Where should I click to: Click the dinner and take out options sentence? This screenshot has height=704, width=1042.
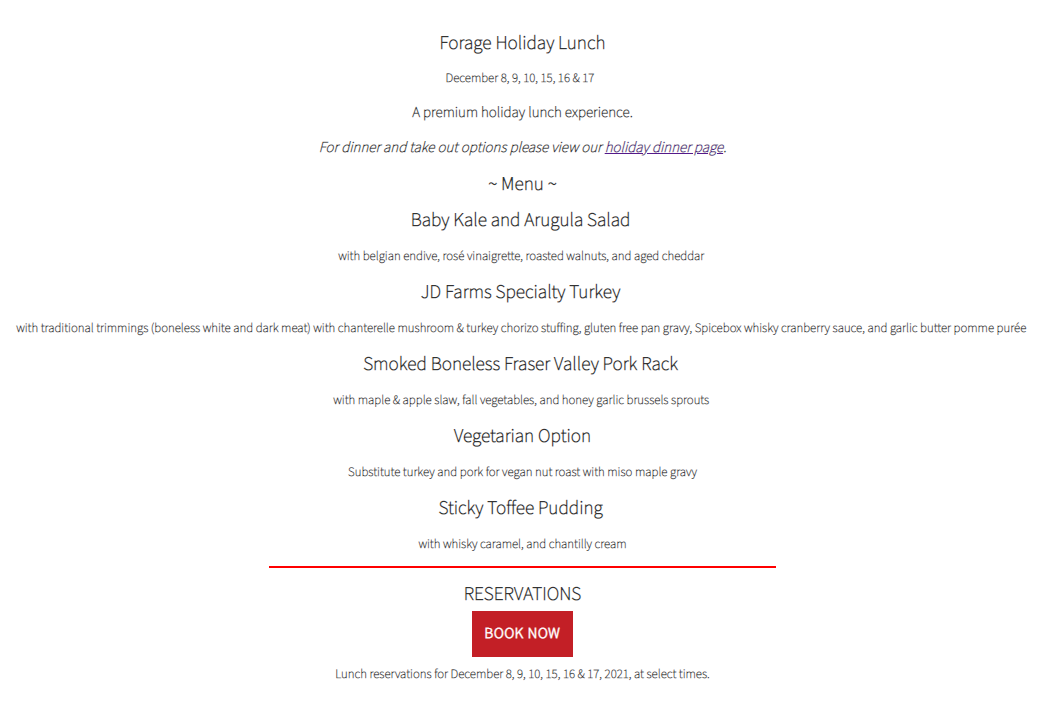(522, 147)
